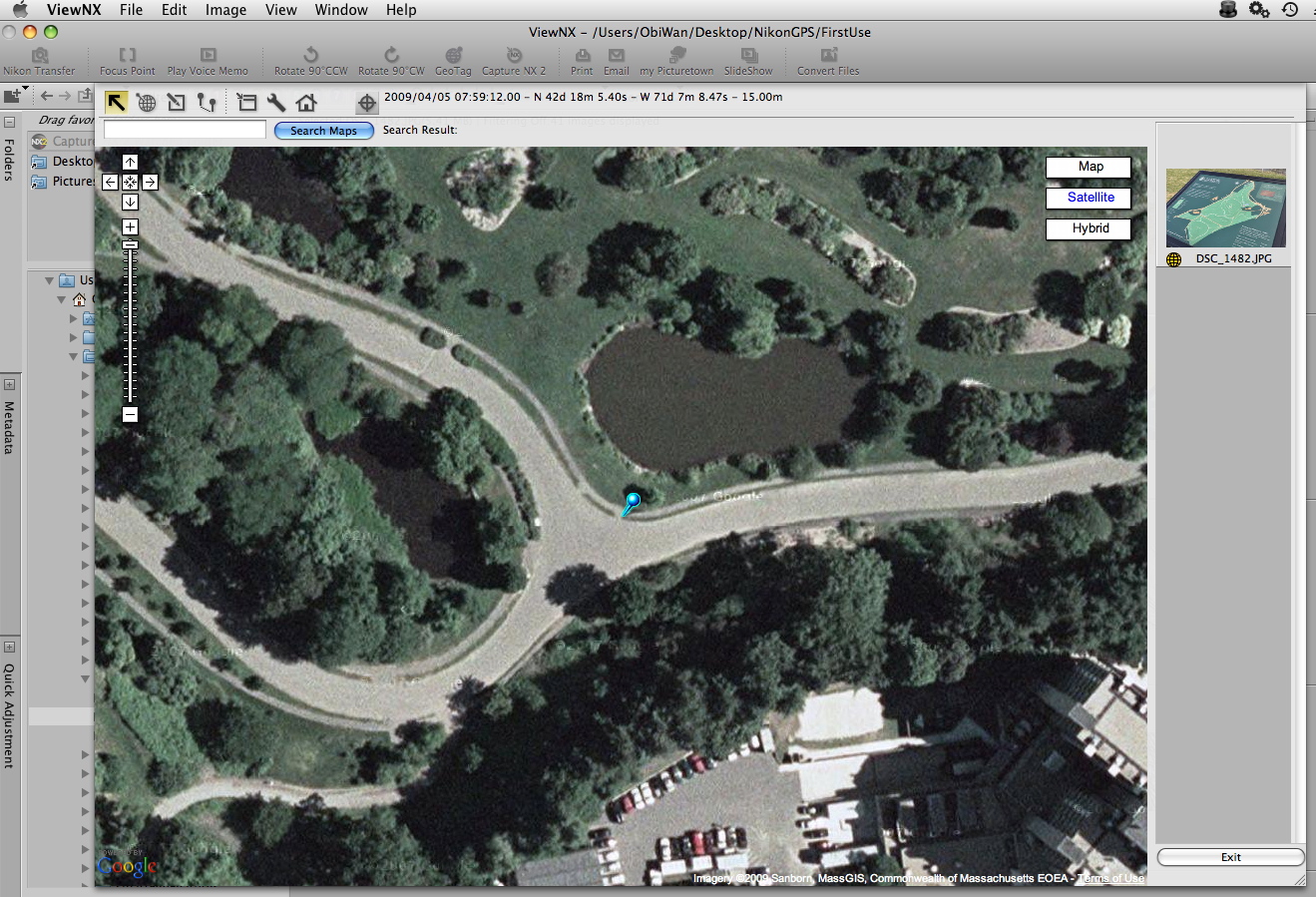Click the home icon in map toolbar

(306, 102)
